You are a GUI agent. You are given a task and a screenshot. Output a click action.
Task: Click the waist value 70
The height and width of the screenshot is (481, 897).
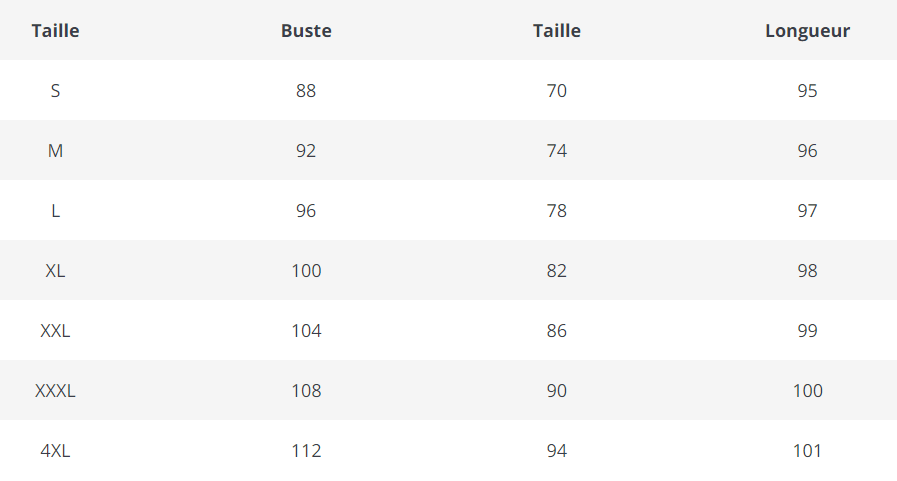557,91
